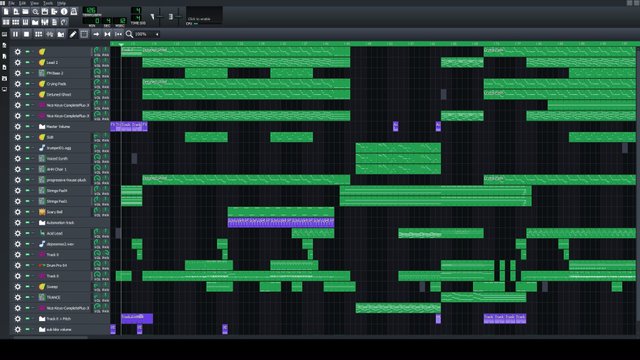Screen dimensions: 640x360
Task: Select the pencil draw mode tool
Action: click(x=73, y=34)
